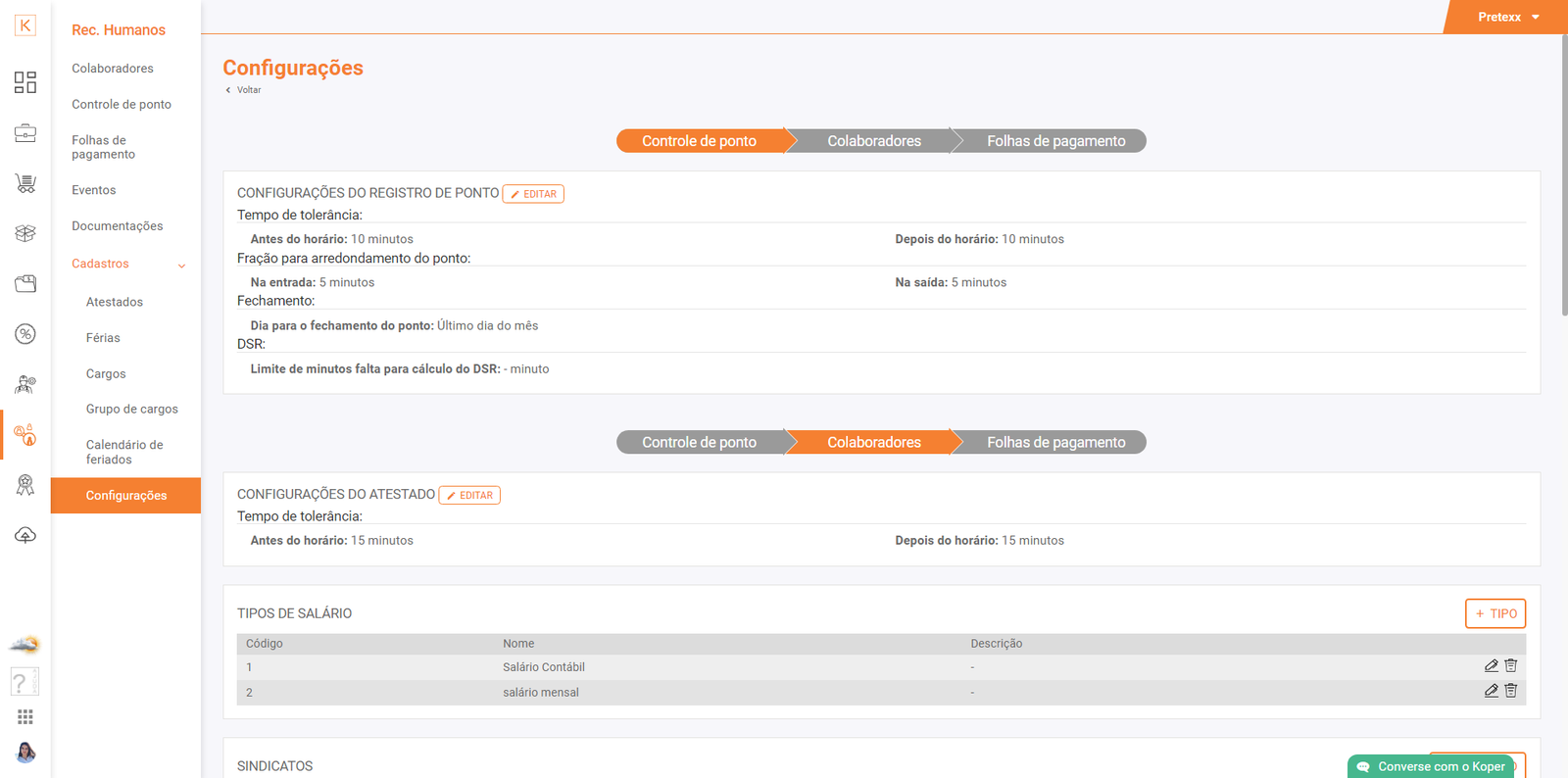Collapse the Cadastros submenu
Screen dimensions: 1568x778
181,265
